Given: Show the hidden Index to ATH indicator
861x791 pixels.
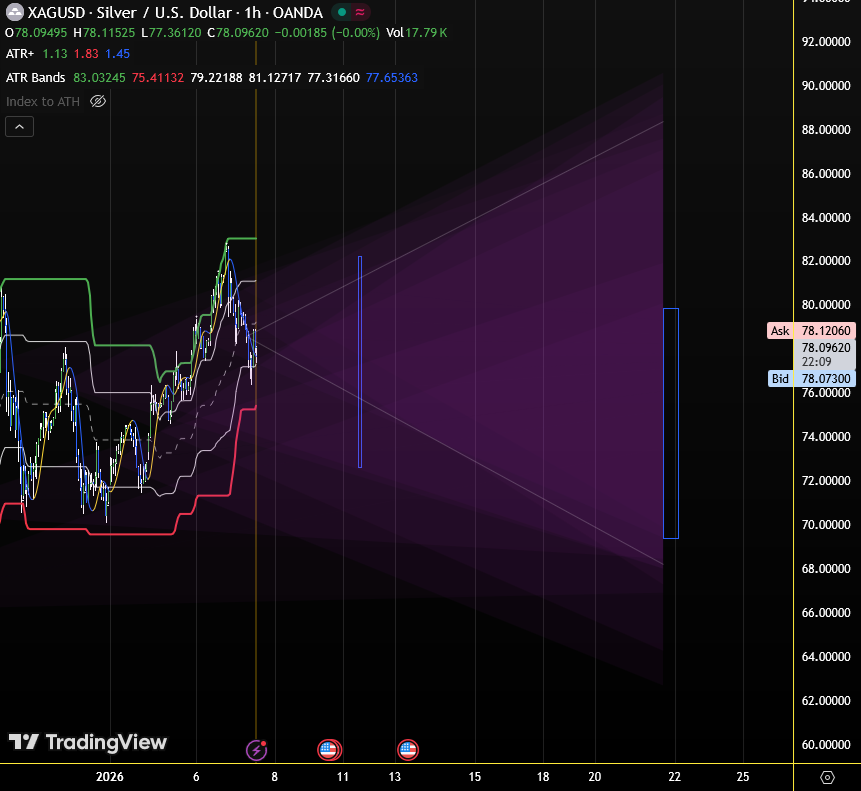Looking at the screenshot, I should [x=98, y=102].
